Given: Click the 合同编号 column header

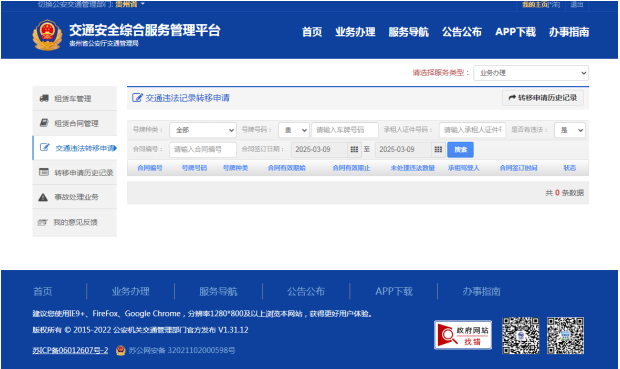Looking at the screenshot, I should pos(150,168).
